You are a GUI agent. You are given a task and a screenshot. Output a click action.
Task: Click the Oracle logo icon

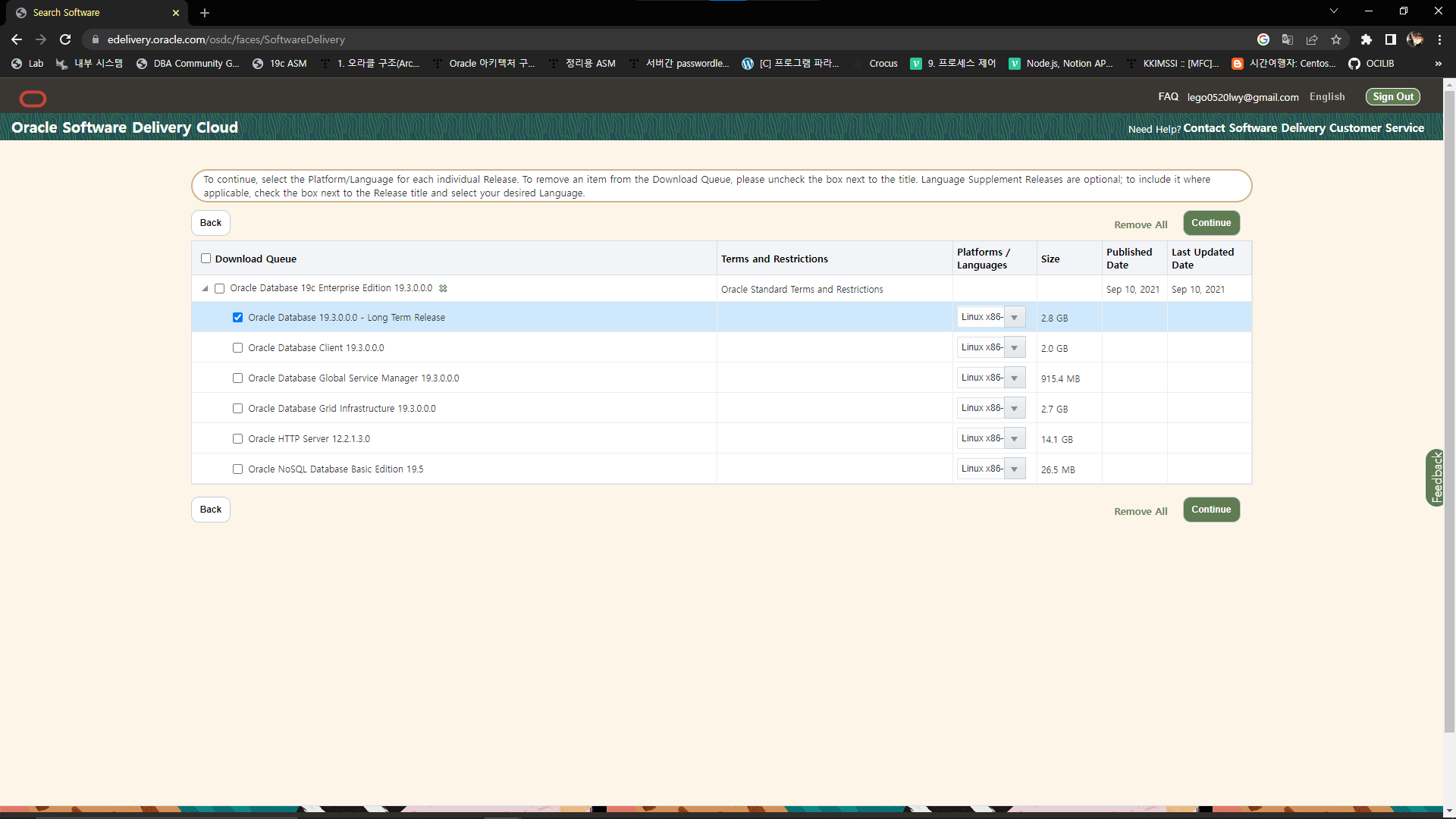coord(33,99)
